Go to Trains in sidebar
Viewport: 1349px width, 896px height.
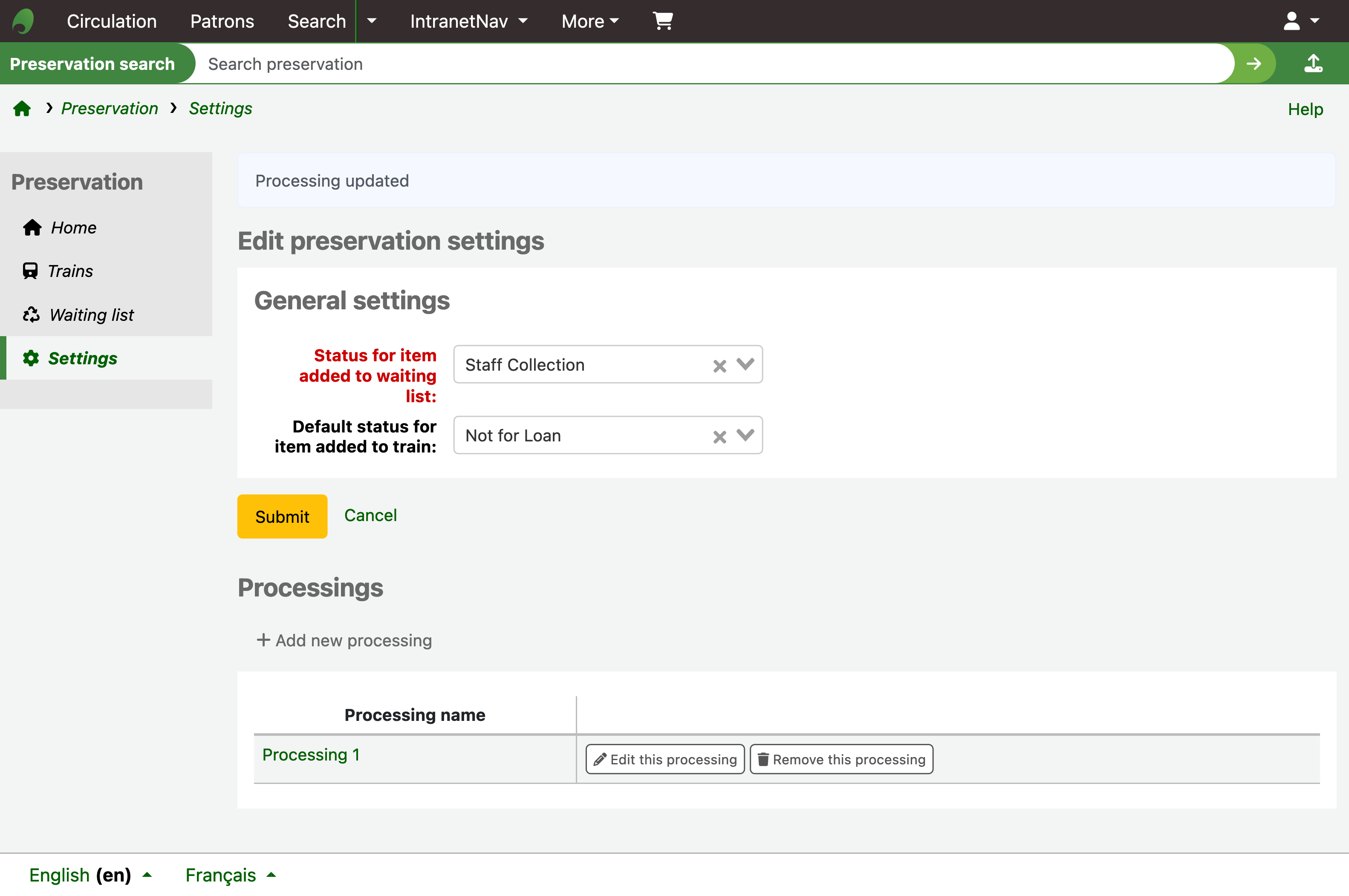[x=70, y=271]
